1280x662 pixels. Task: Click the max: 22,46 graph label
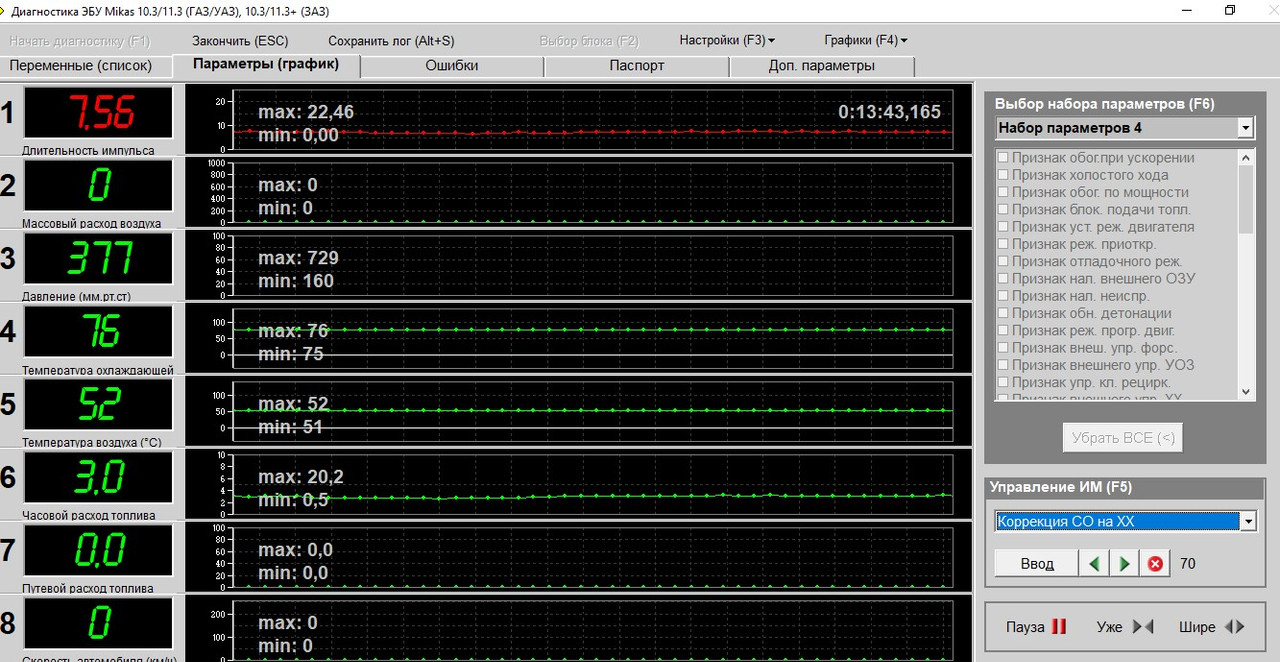tap(306, 112)
